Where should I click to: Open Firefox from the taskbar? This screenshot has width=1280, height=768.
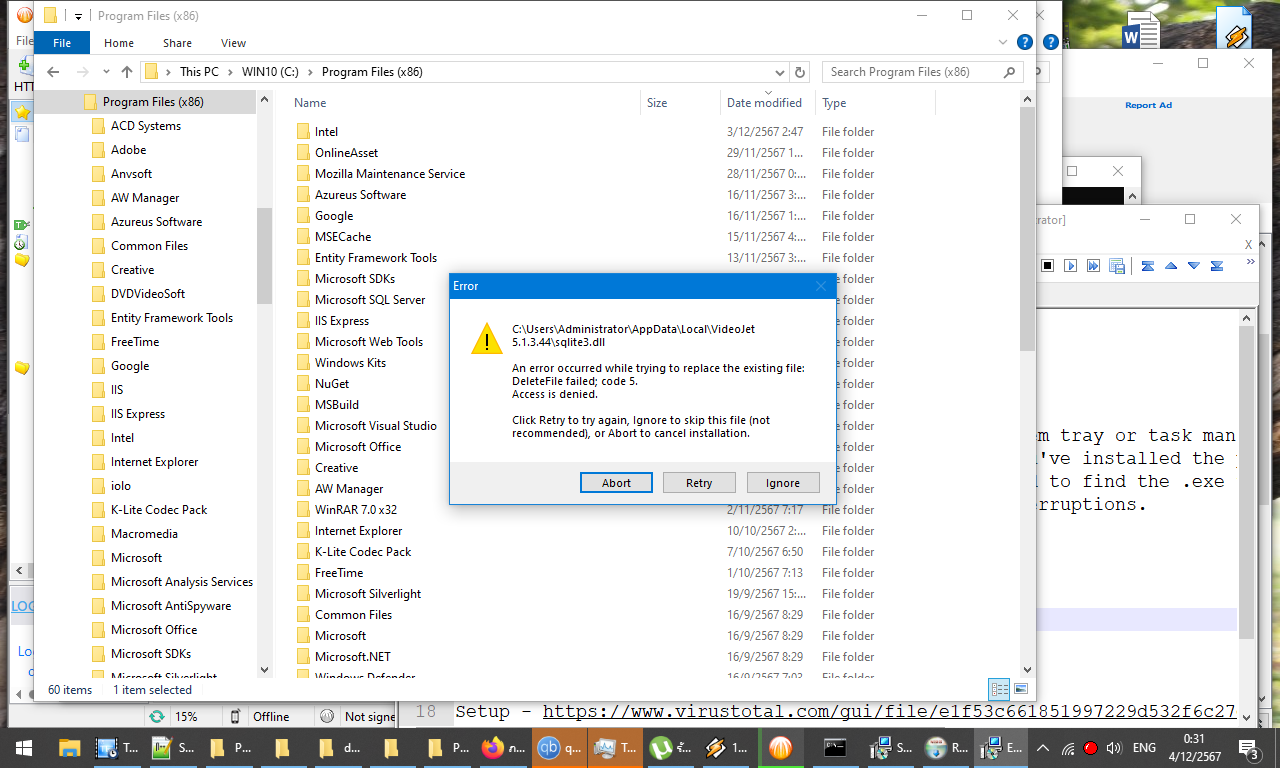pyautogui.click(x=491, y=747)
